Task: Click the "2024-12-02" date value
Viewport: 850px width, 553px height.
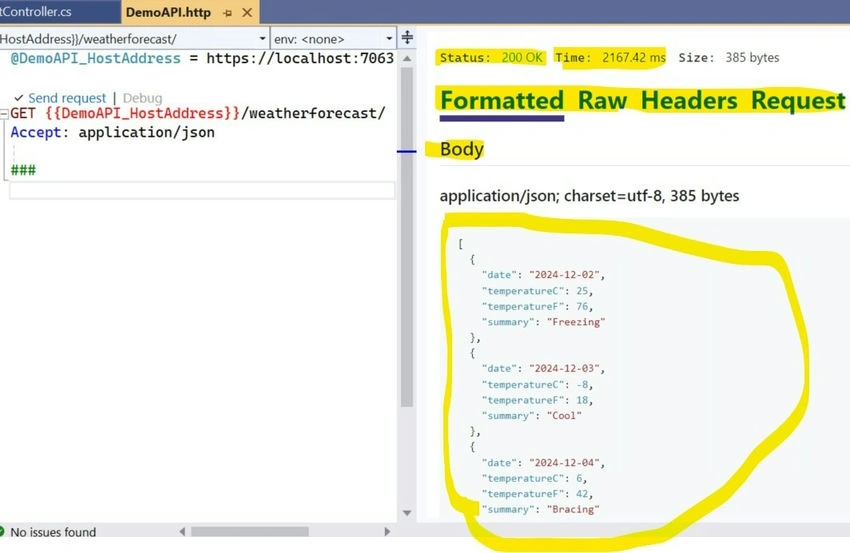Action: [x=565, y=275]
